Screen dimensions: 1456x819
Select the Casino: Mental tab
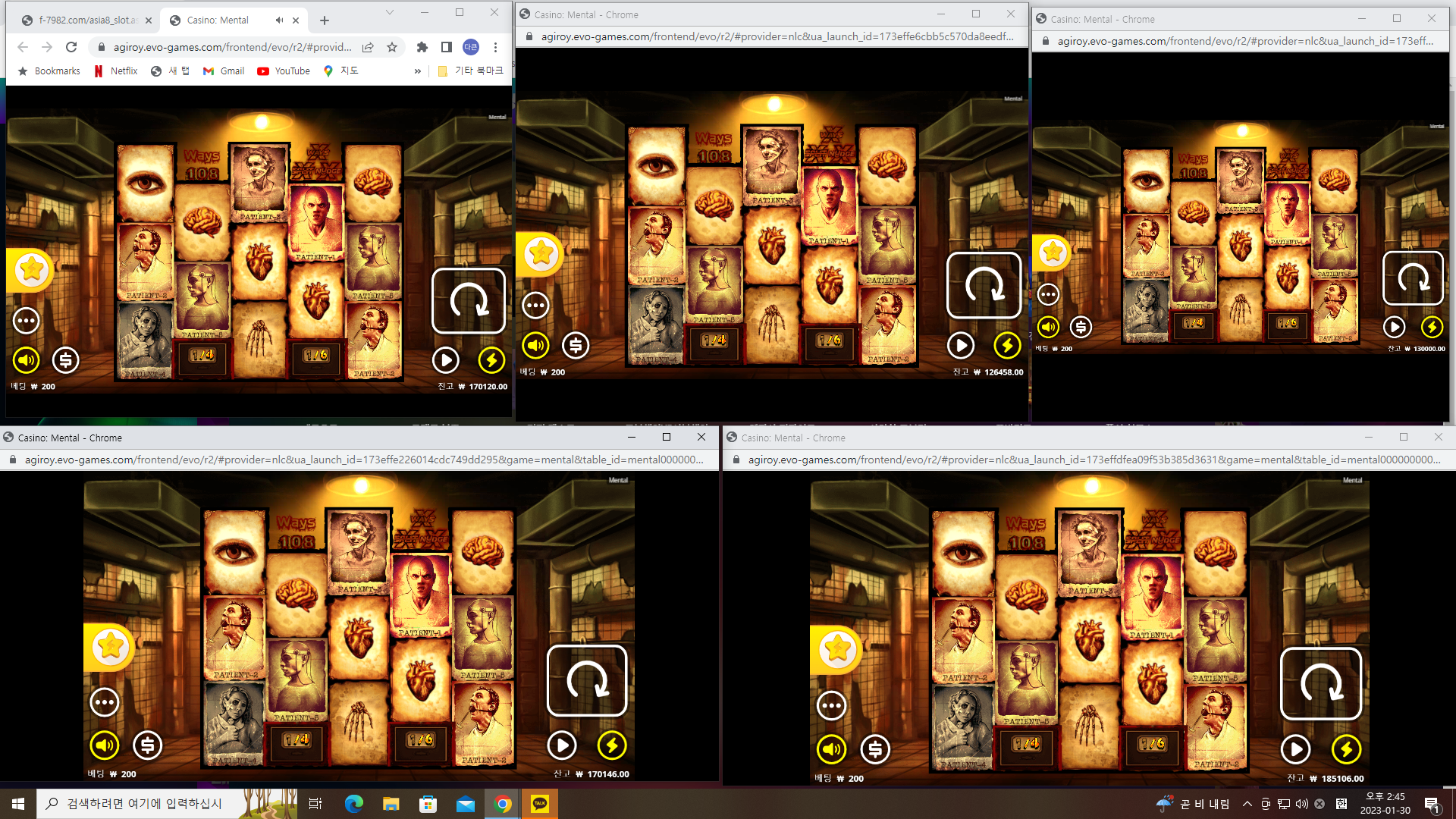click(x=234, y=20)
